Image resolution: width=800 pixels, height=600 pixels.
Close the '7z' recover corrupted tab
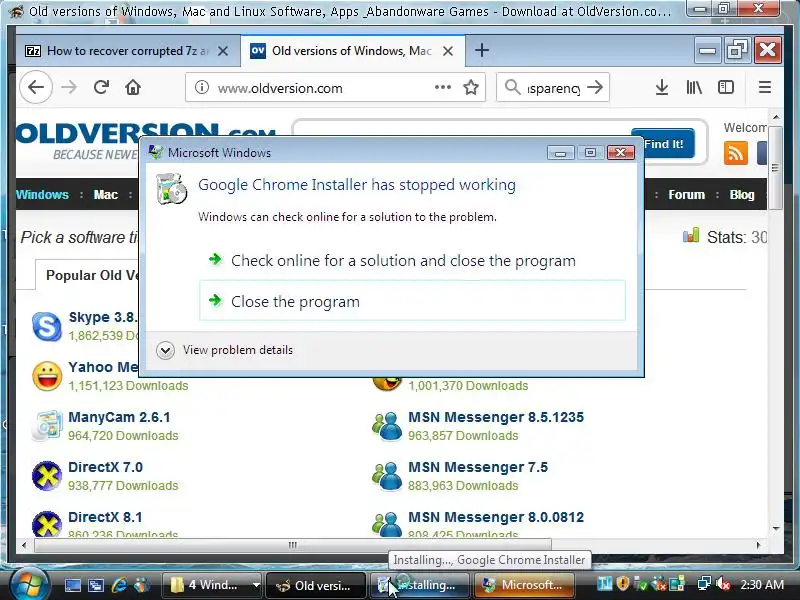pyautogui.click(x=223, y=51)
